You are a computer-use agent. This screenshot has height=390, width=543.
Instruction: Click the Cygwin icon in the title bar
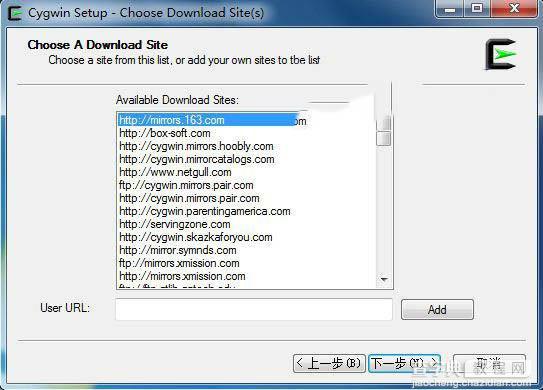click(15, 13)
